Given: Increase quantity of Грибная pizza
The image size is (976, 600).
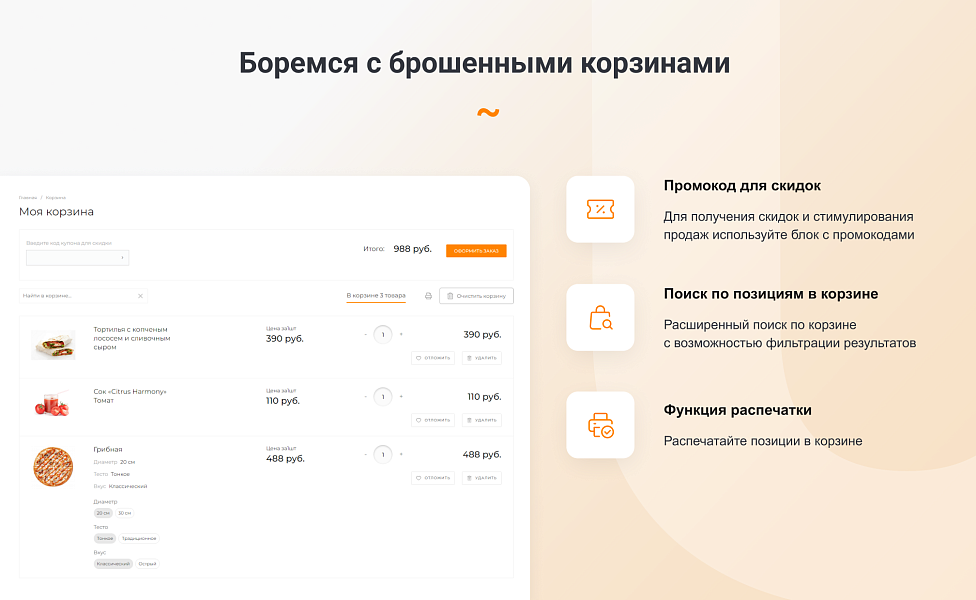Looking at the screenshot, I should [x=400, y=453].
